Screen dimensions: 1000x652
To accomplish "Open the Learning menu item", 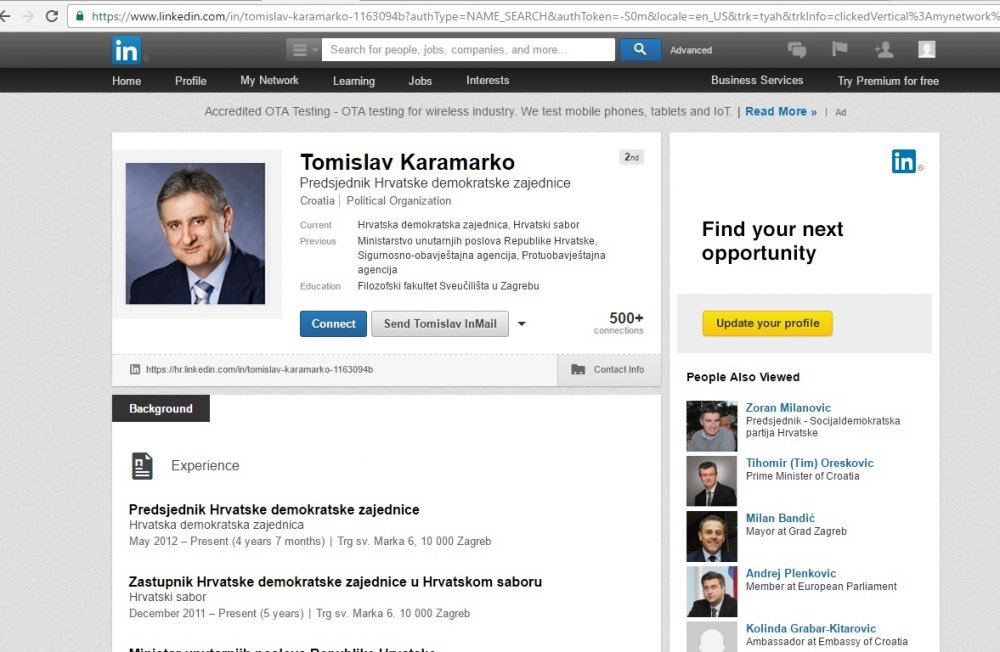I will [354, 81].
